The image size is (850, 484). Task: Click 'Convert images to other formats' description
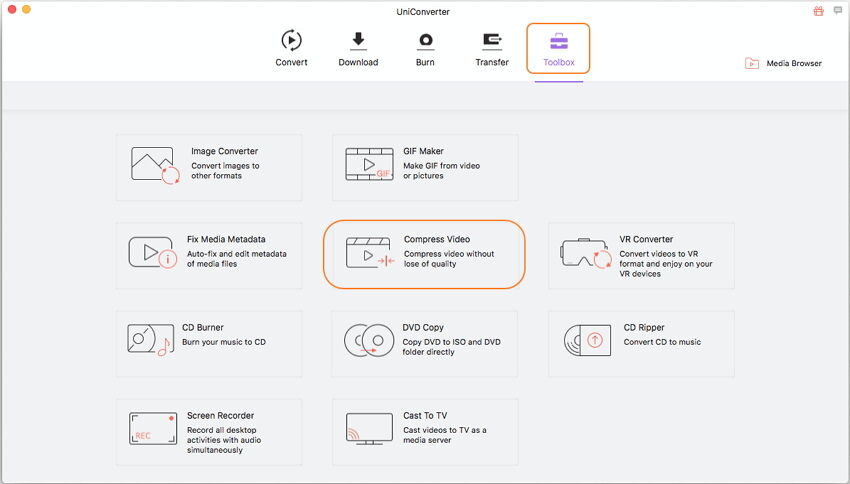pyautogui.click(x=225, y=171)
